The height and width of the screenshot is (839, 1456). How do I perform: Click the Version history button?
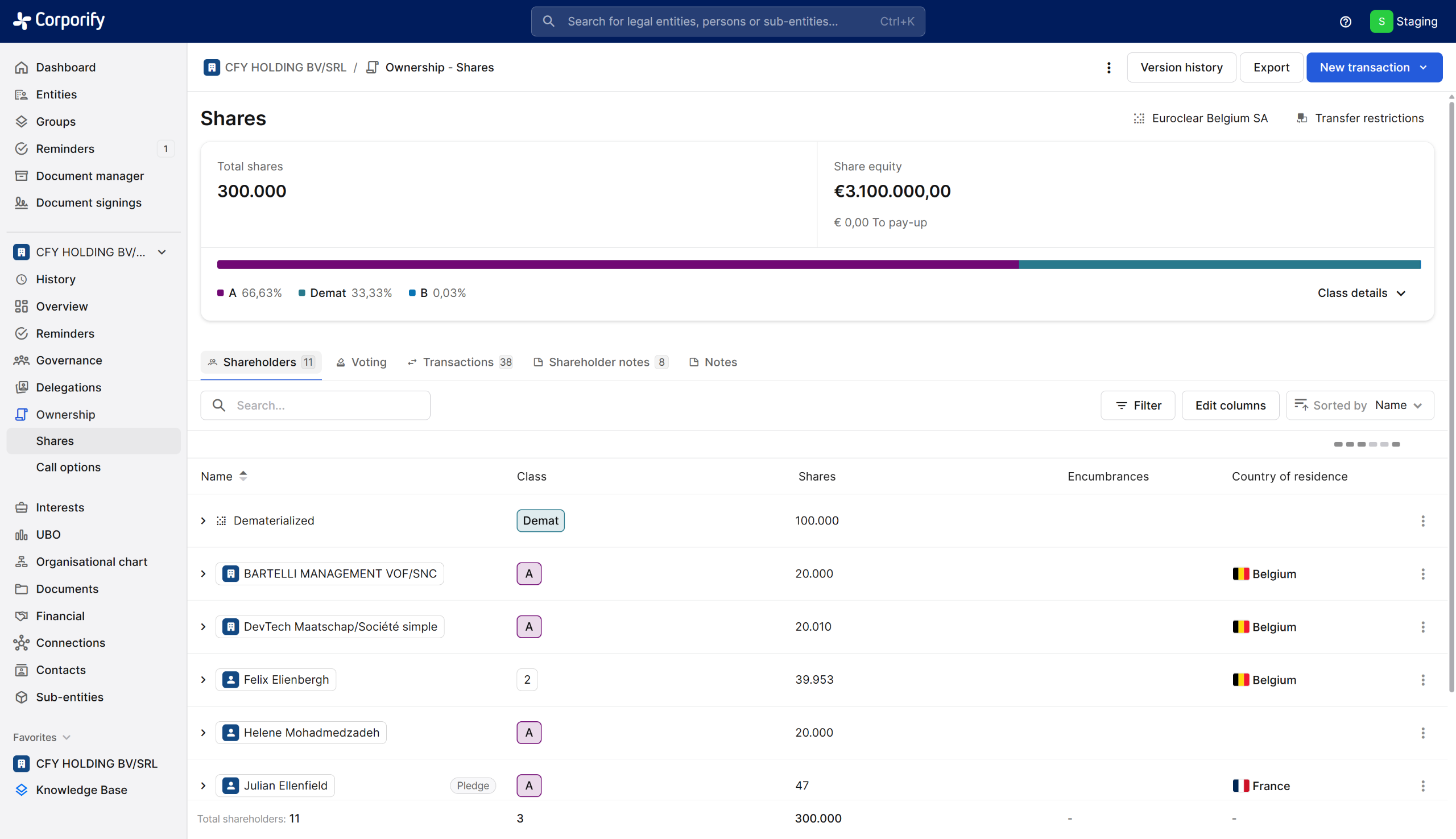[x=1181, y=68]
